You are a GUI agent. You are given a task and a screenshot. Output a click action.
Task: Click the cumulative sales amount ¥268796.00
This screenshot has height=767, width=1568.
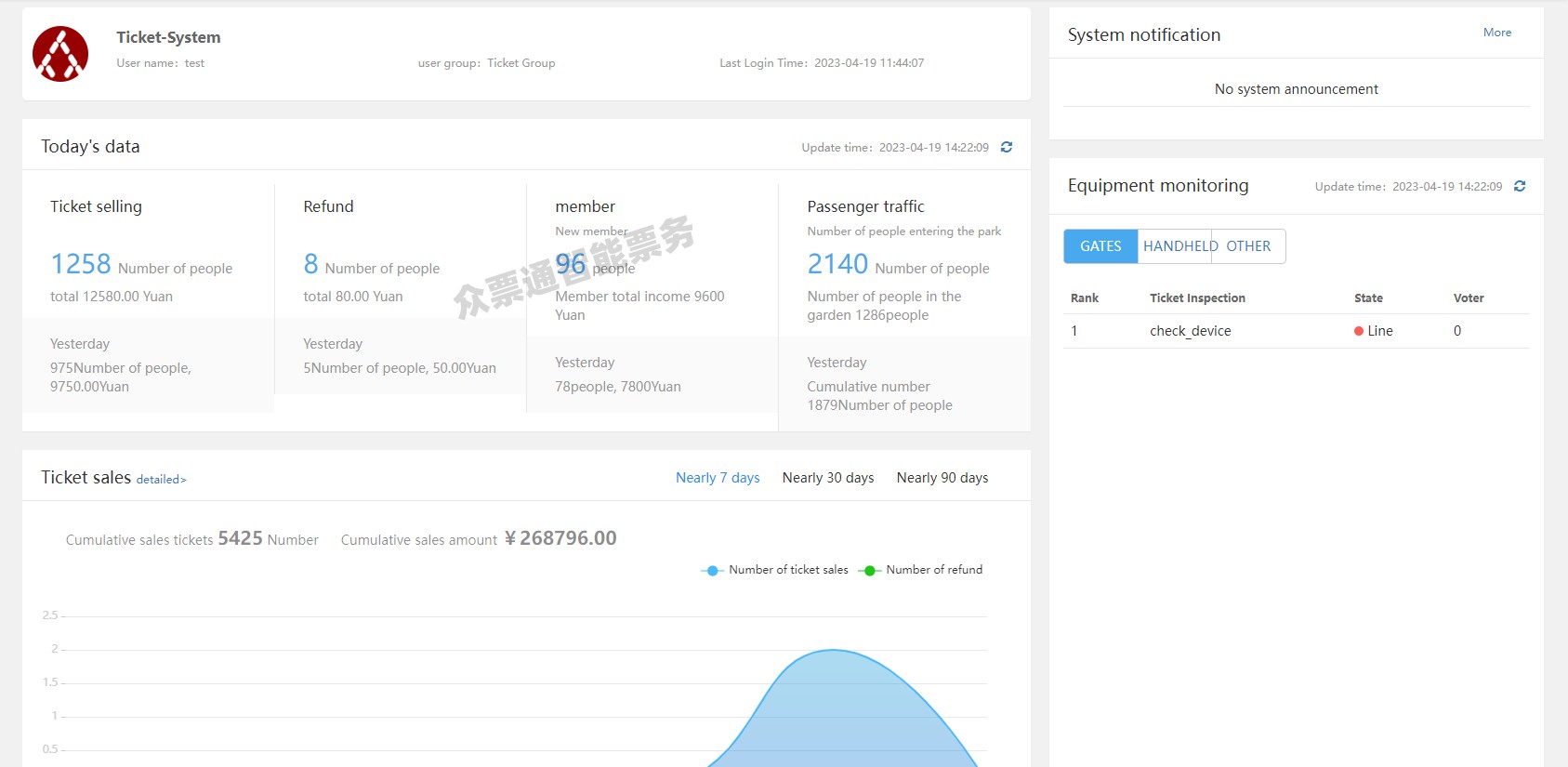(560, 538)
